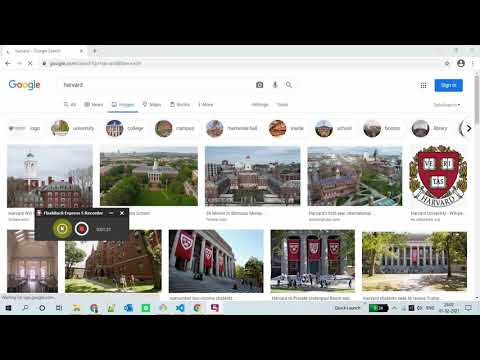Click the taskbar clock and date
This screenshot has height=360, width=480.
click(x=449, y=308)
